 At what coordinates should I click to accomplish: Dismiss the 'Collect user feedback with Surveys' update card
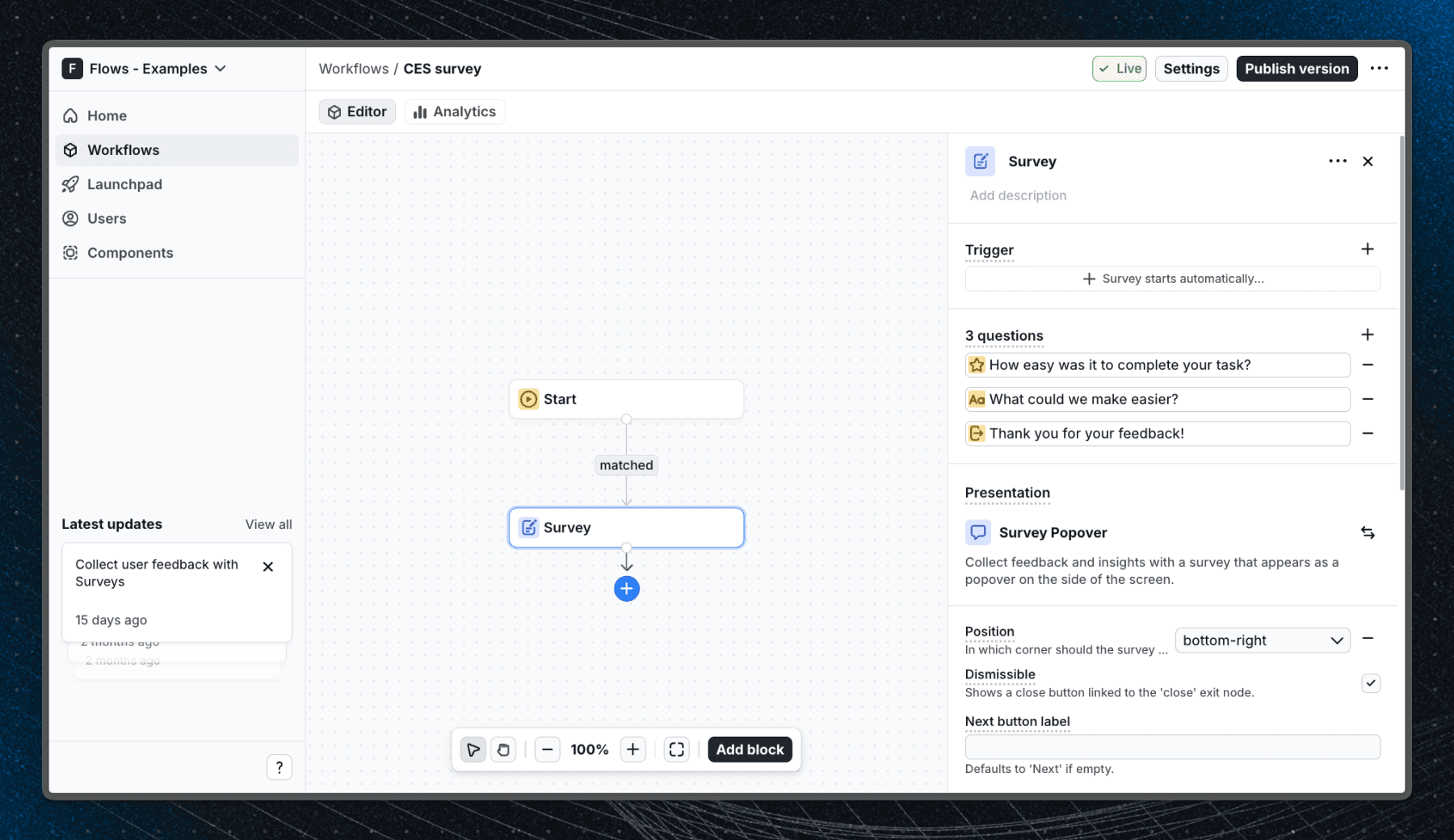(x=268, y=567)
